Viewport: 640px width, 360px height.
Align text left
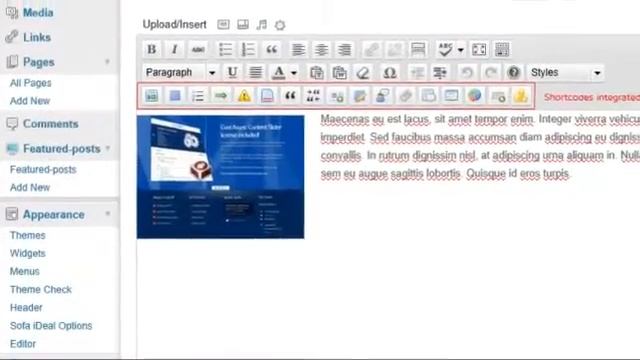(x=298, y=49)
